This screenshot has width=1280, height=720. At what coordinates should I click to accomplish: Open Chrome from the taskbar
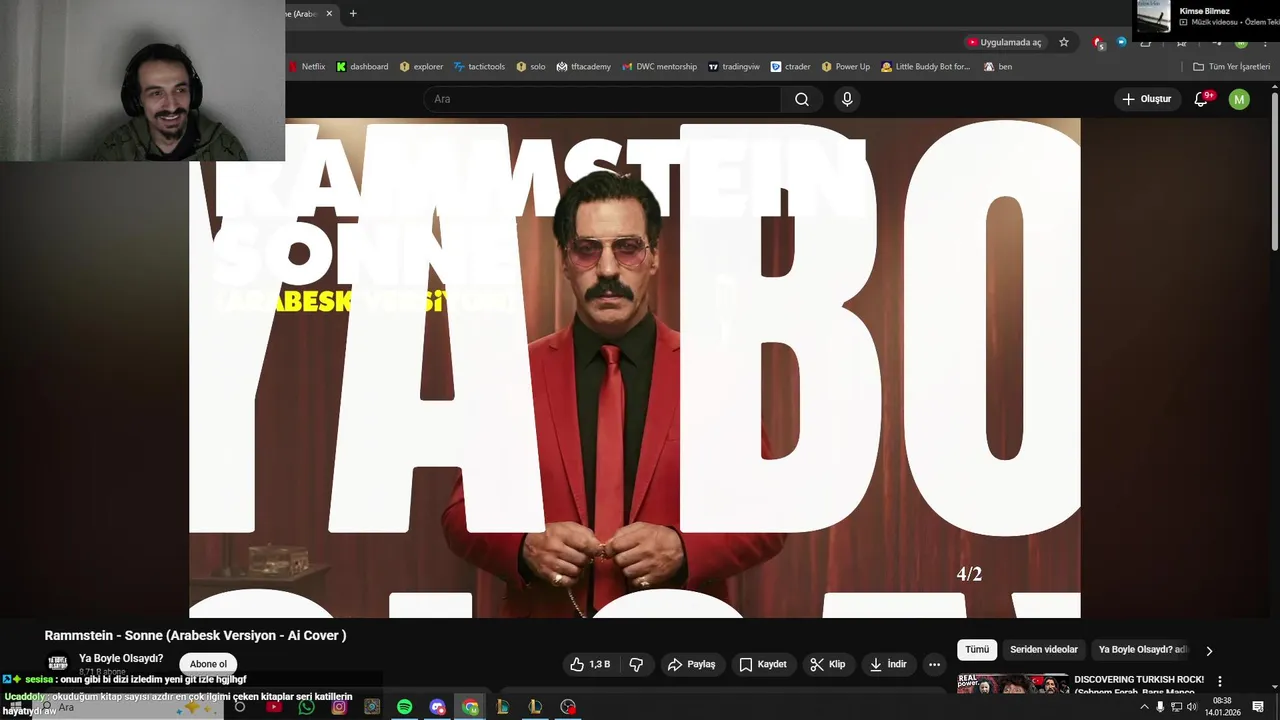(x=470, y=707)
